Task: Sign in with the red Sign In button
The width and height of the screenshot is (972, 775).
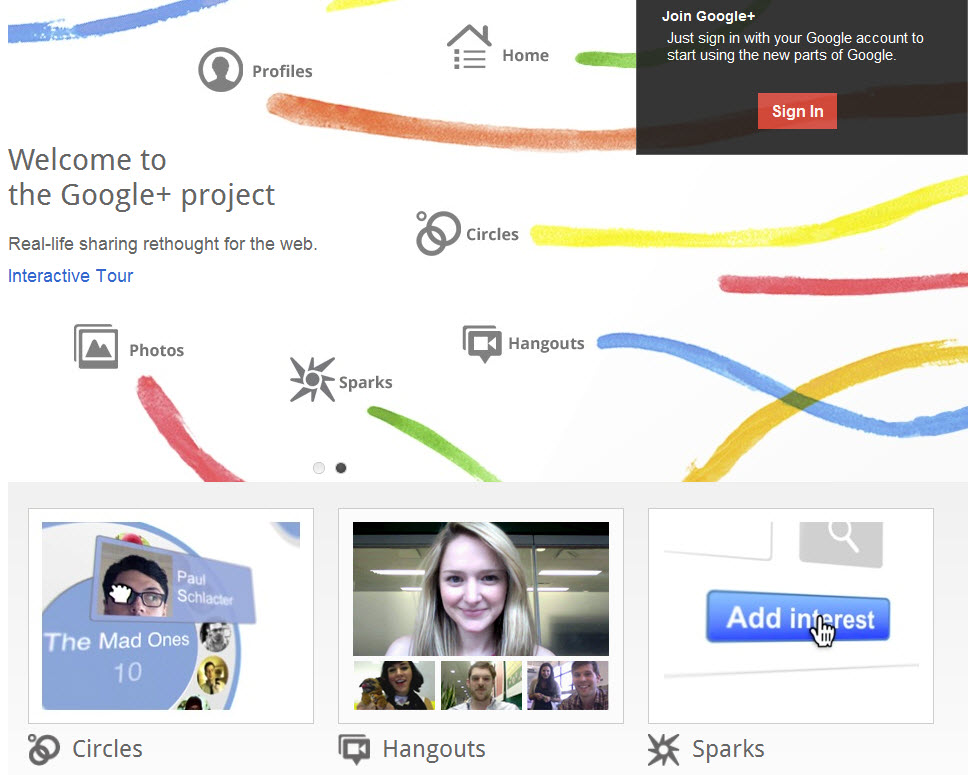Action: coord(797,111)
